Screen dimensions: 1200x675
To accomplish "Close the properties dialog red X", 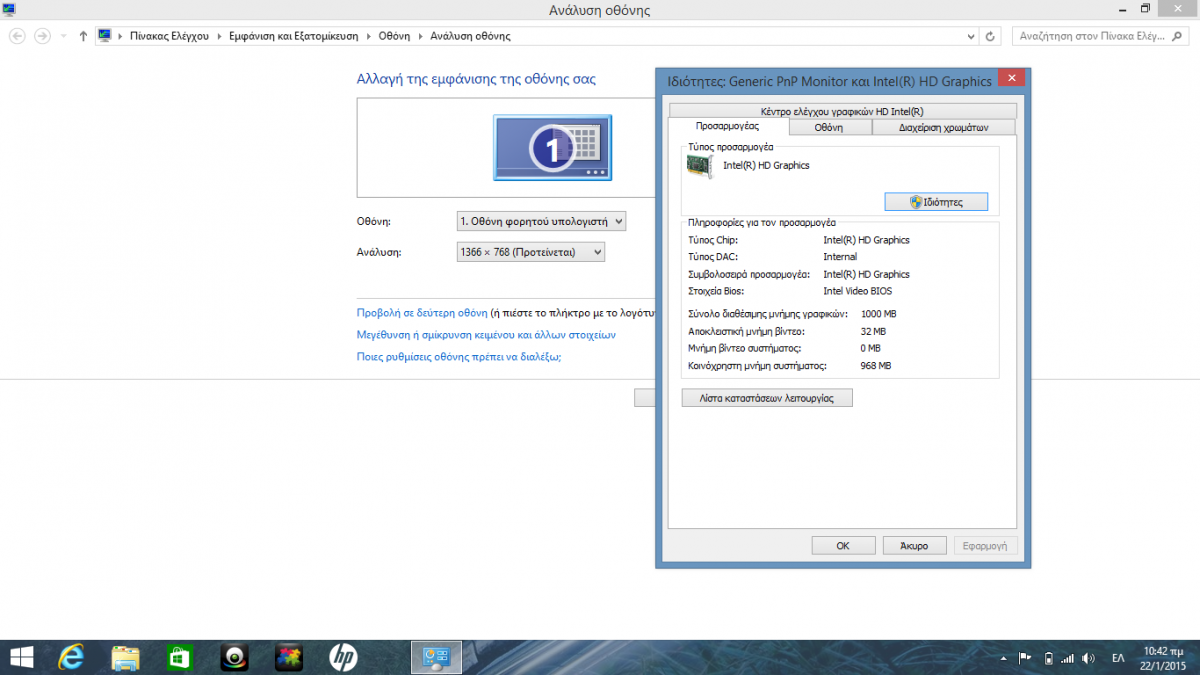I will click(1010, 79).
